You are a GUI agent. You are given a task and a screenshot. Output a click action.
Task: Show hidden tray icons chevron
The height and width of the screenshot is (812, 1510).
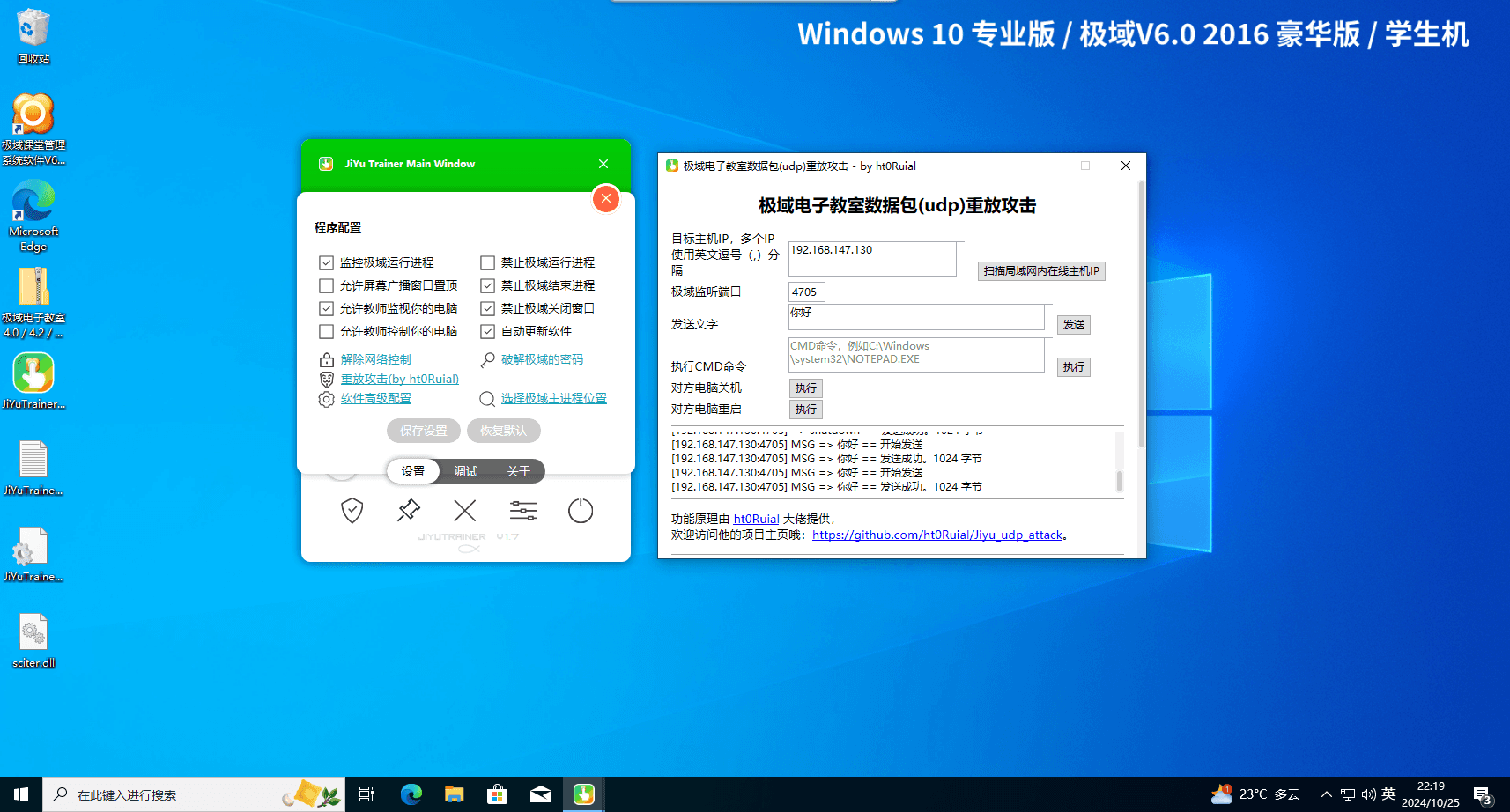tap(1326, 794)
